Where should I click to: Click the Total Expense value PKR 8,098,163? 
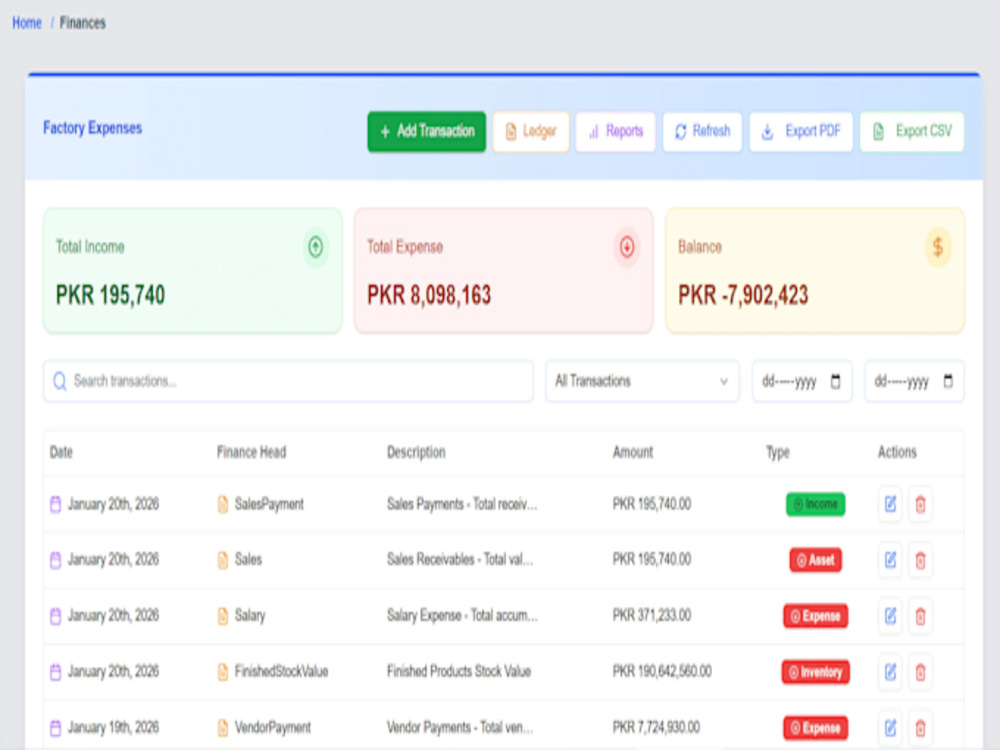[x=429, y=295]
